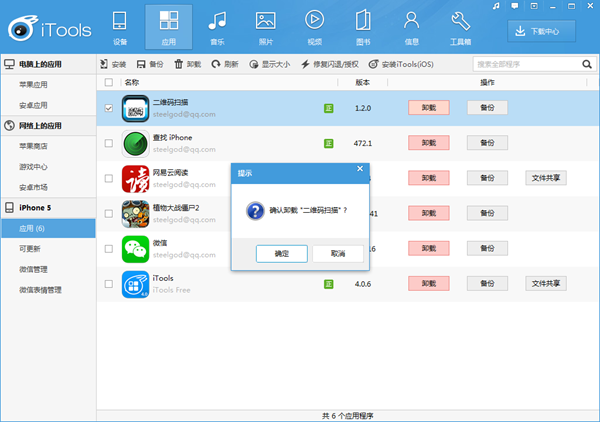Toggle the select-all checkbox in header
600x422 pixels.
click(x=109, y=82)
